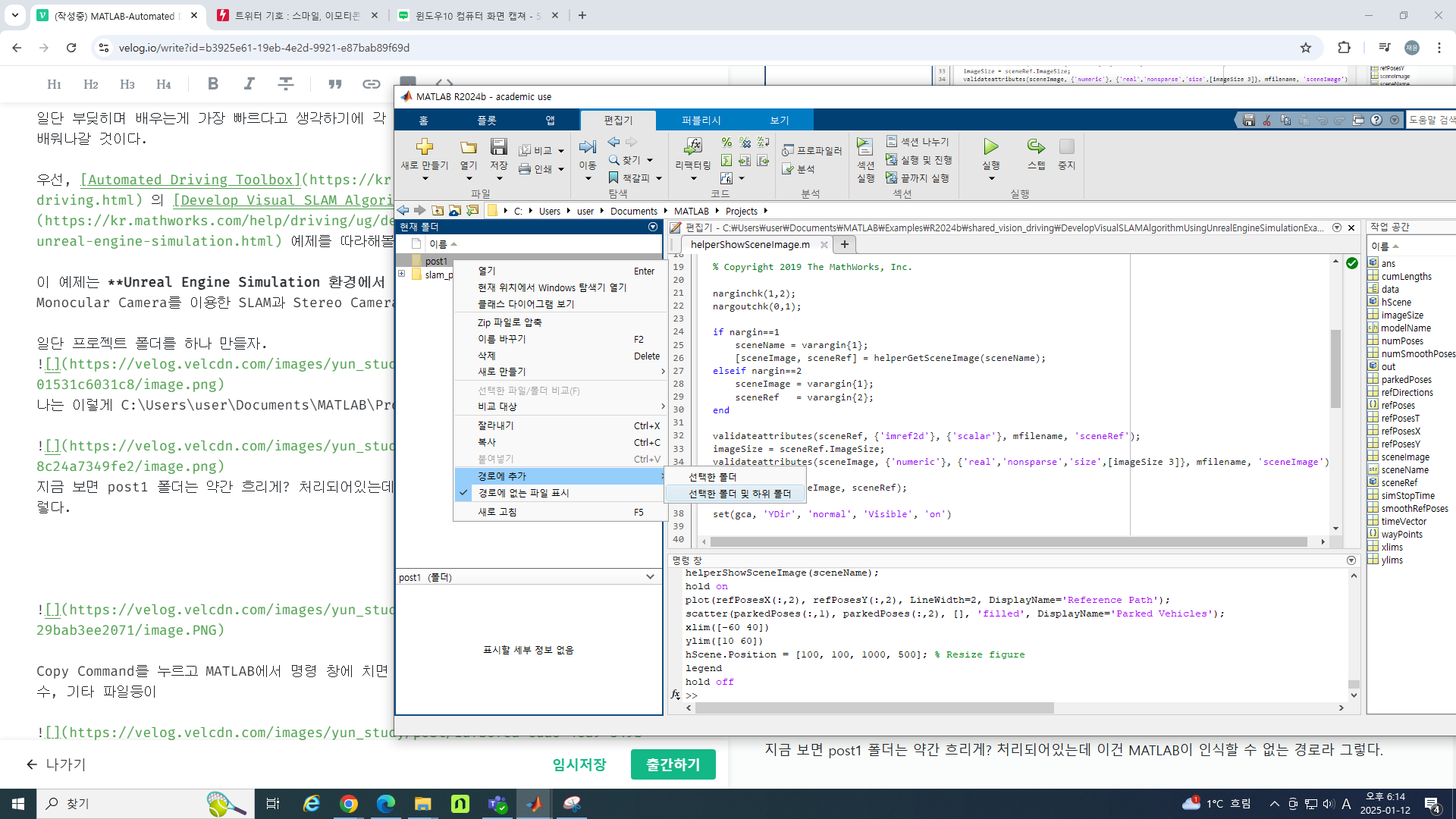Click the Up One Level folder icon
This screenshot has width=1456, height=819.
(x=438, y=211)
